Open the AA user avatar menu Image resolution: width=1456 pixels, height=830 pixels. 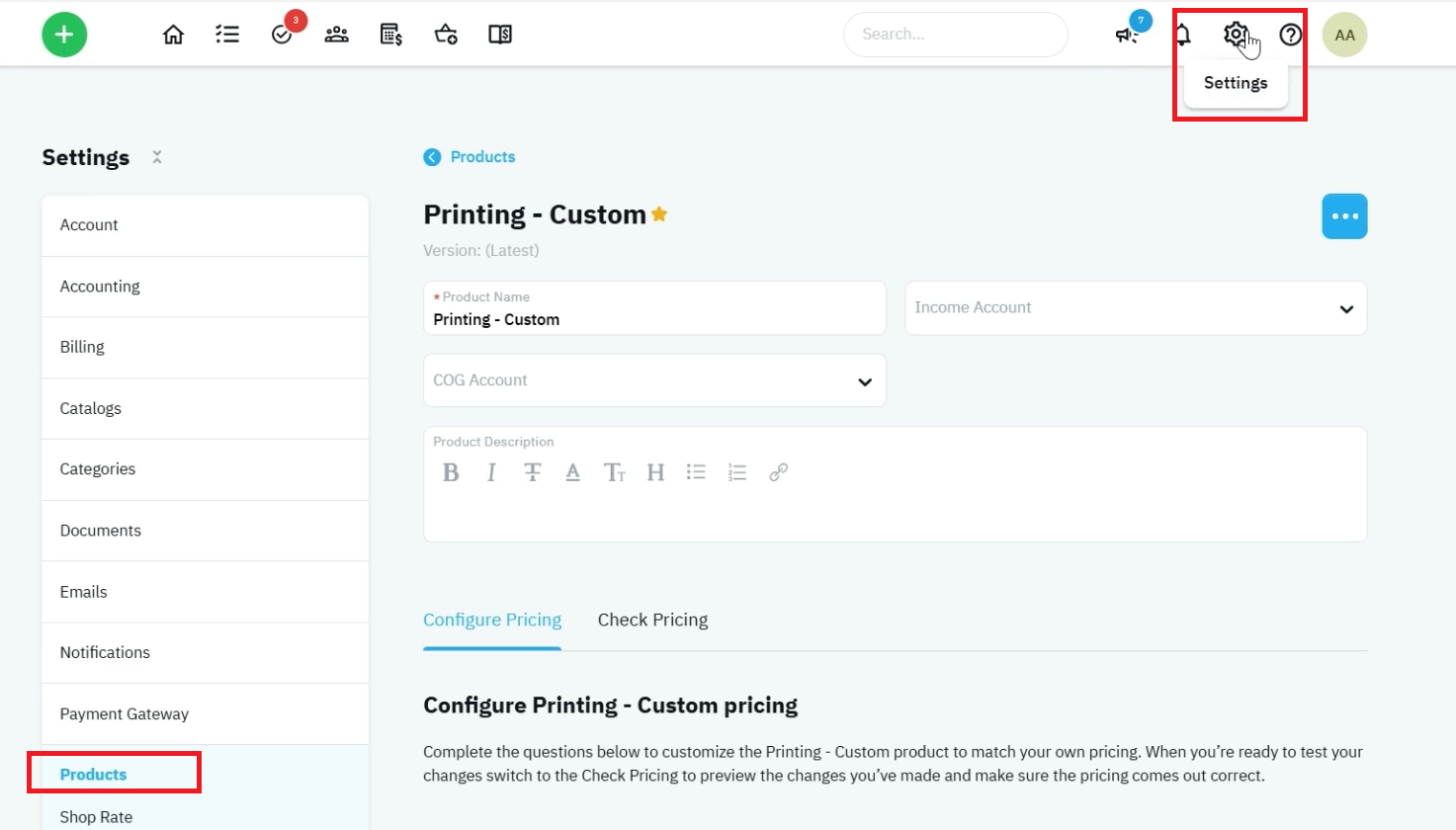(x=1344, y=35)
